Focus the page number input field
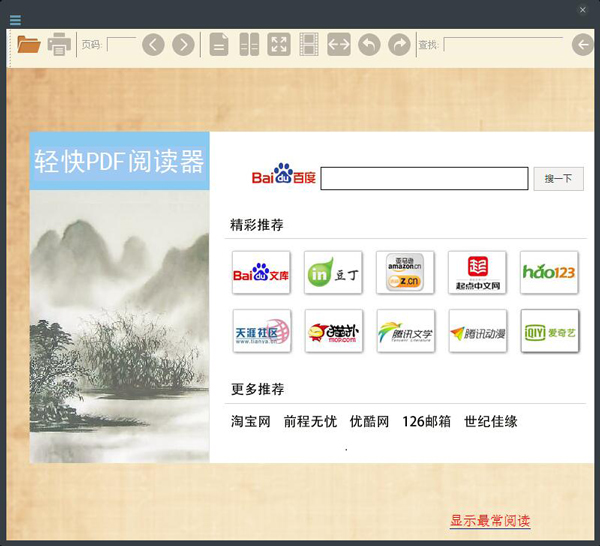 121,44
